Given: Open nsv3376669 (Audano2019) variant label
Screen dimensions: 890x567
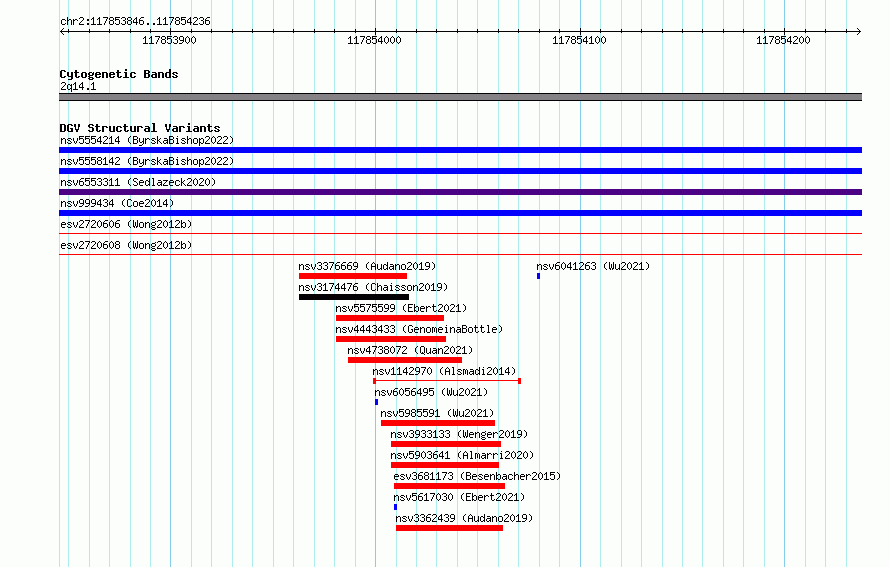Looking at the screenshot, I should (367, 266).
